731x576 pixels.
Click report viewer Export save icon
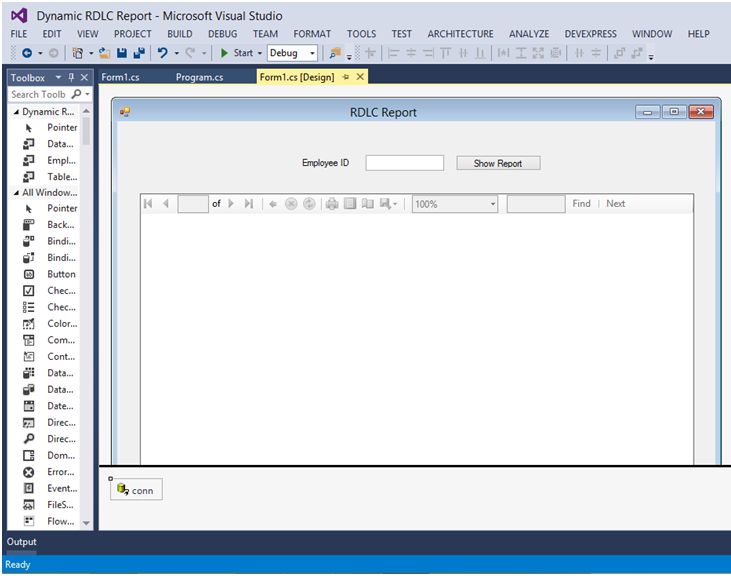(x=385, y=204)
